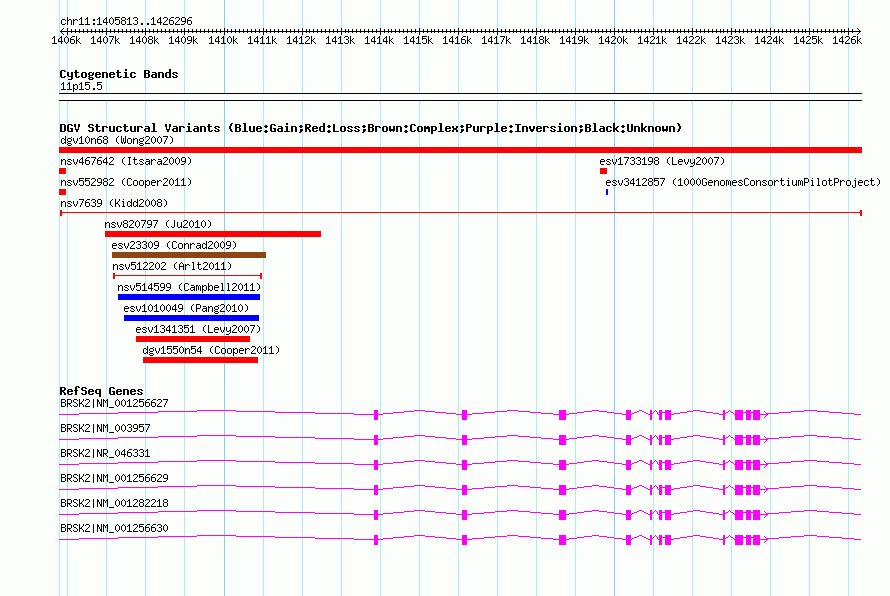Screen dimensions: 890x596
Task: Select the RefSeq Genes track title
Action: click(101, 391)
